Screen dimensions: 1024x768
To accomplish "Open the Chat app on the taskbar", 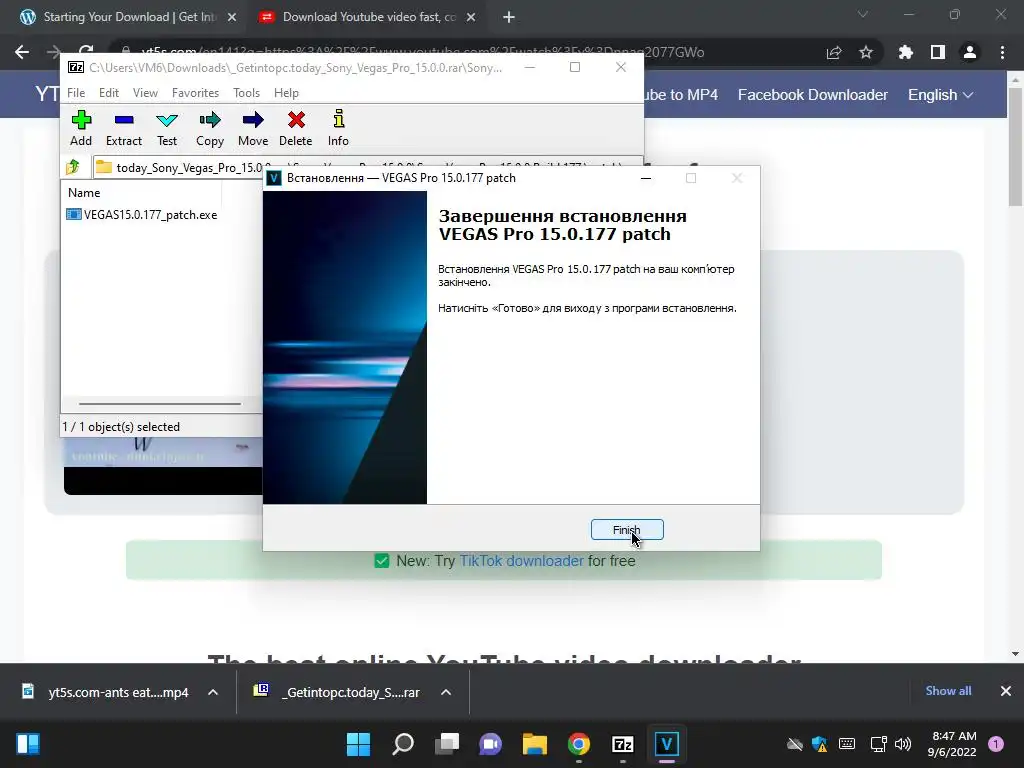I will [x=490, y=744].
